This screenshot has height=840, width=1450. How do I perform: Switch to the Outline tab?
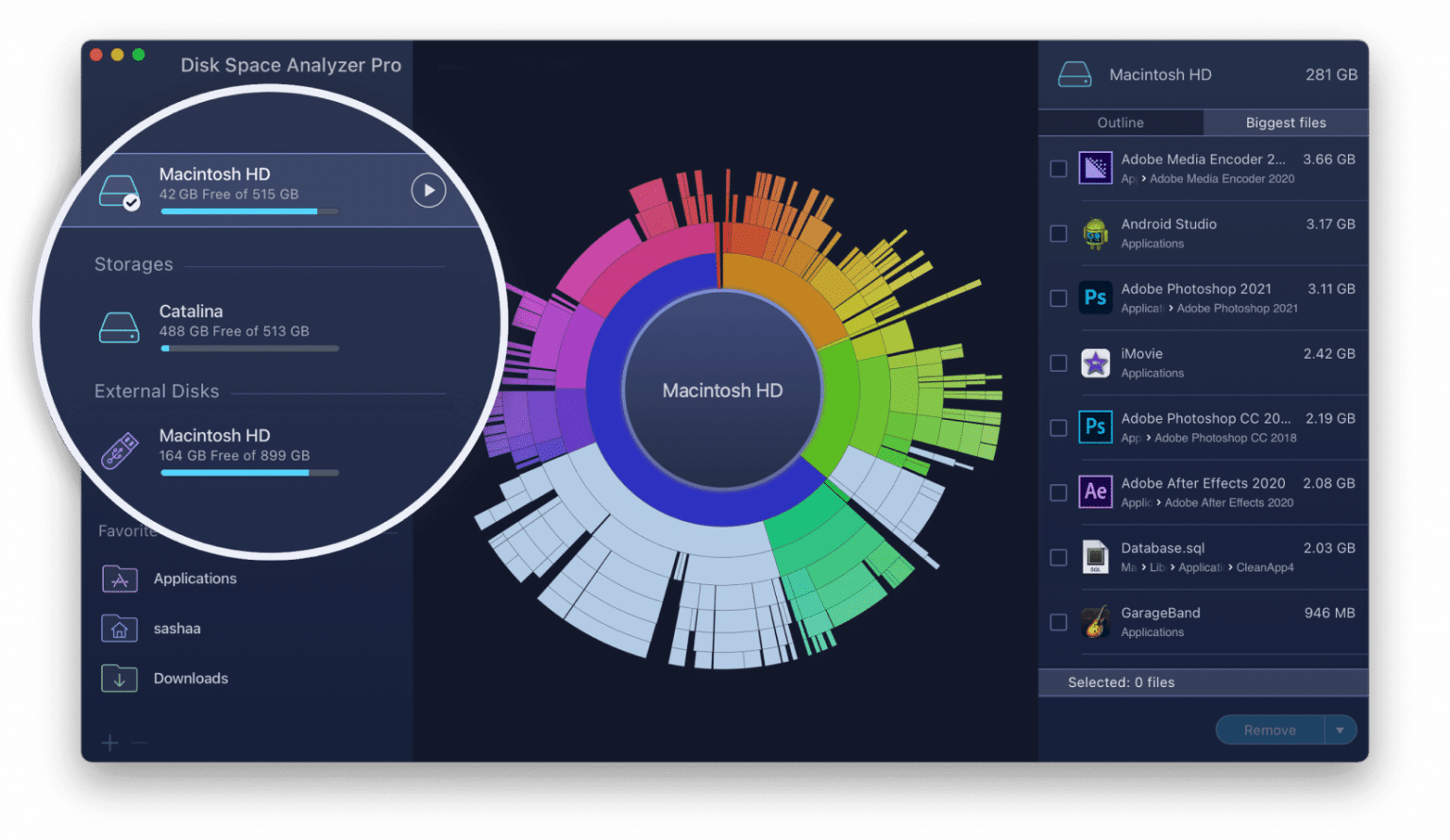(1120, 122)
